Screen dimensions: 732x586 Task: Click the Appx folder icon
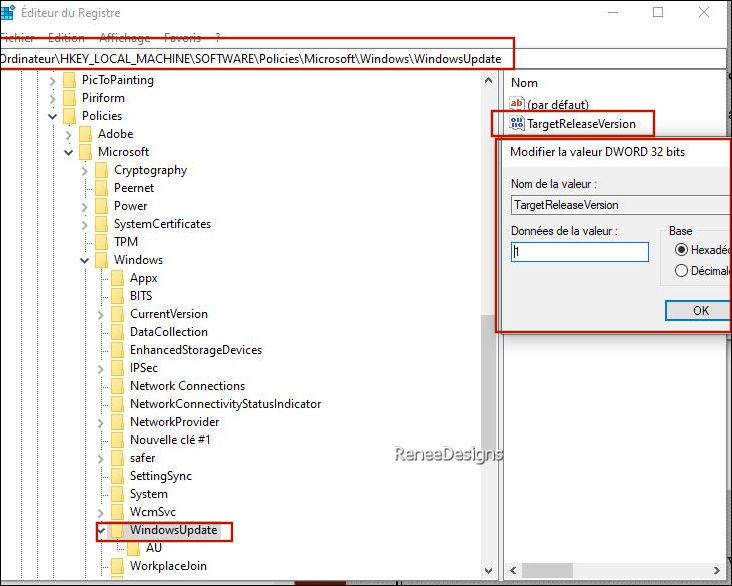[118, 278]
